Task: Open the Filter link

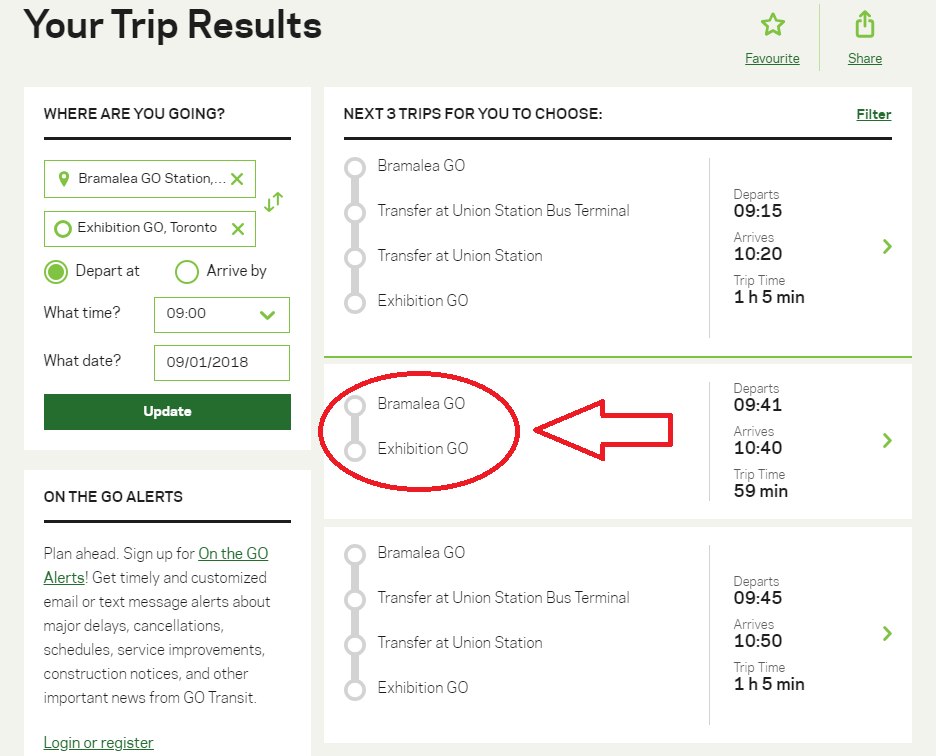Action: (x=873, y=114)
